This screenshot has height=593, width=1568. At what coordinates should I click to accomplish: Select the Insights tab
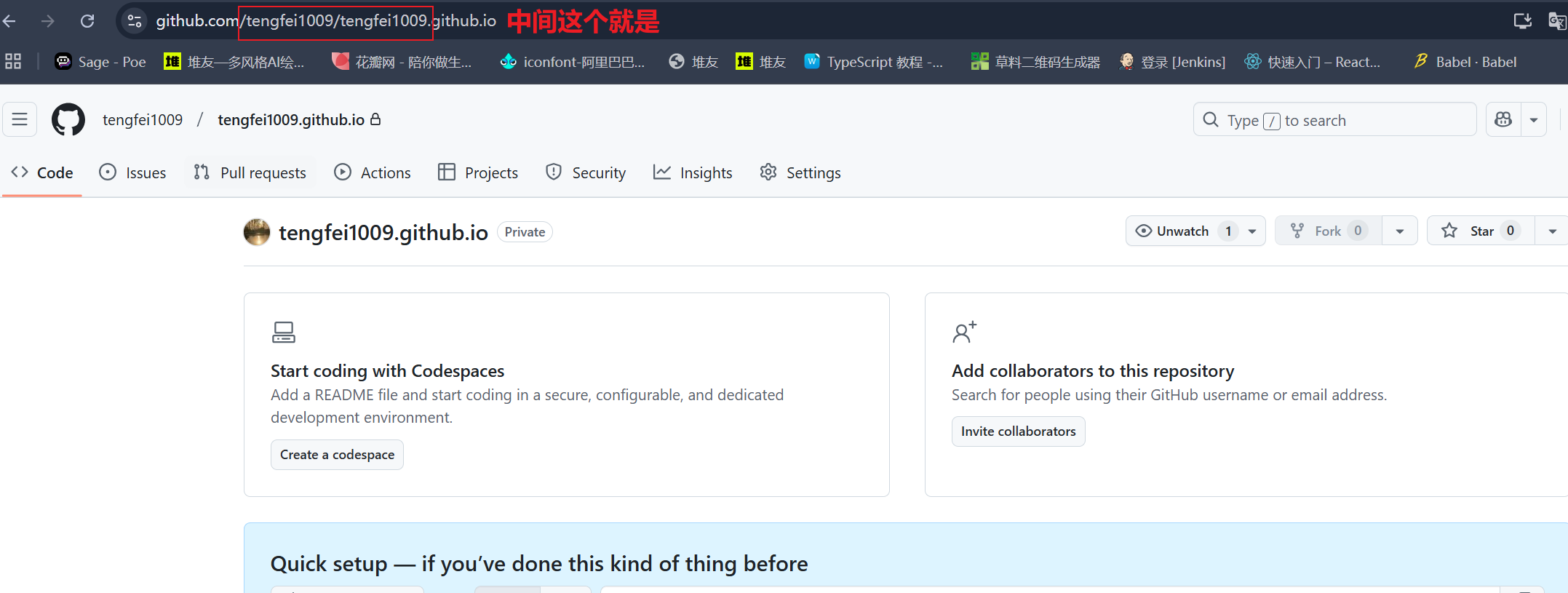[693, 173]
